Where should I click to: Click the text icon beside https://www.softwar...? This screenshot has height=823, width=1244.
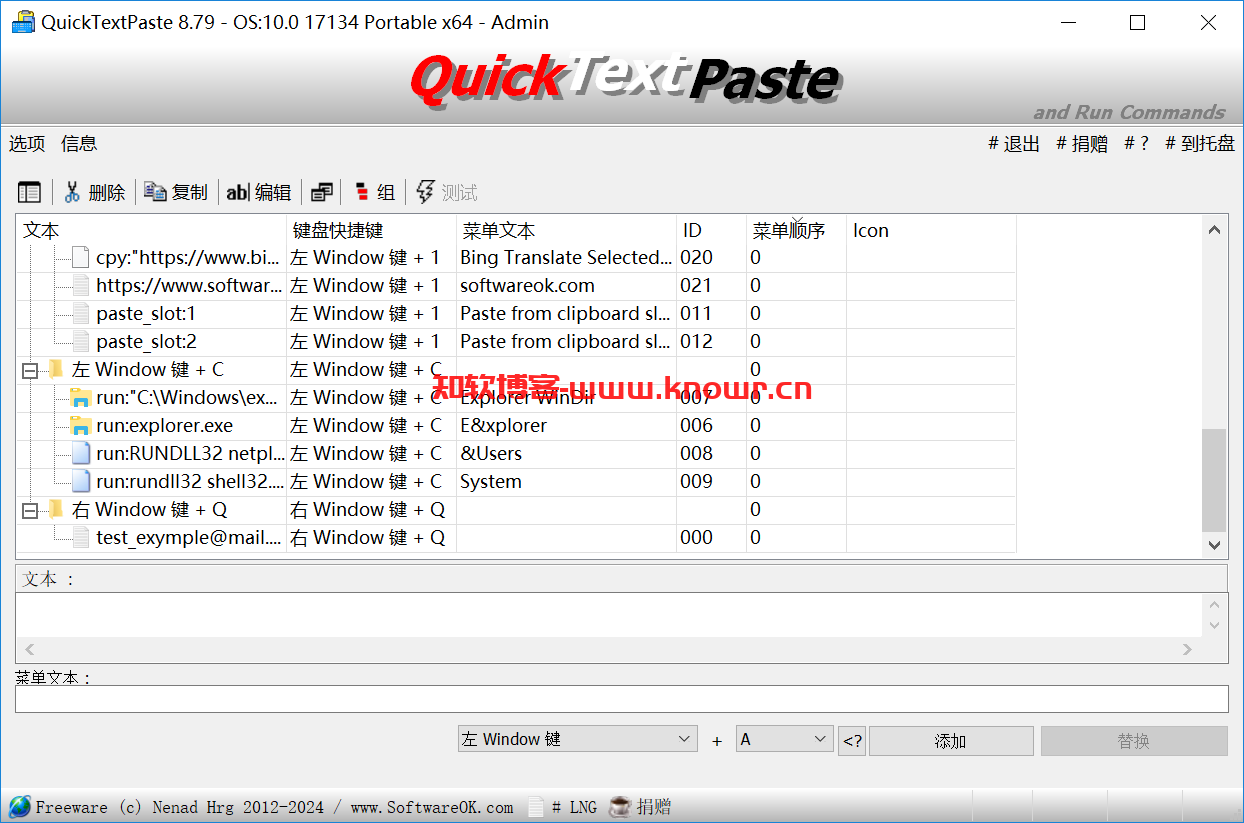pyautogui.click(x=81, y=285)
